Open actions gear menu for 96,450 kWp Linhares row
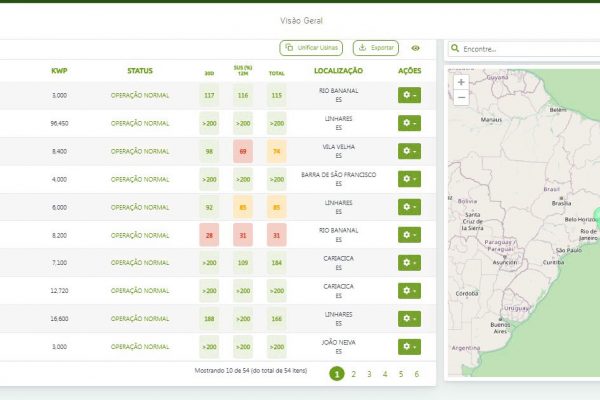Viewport: 600px width, 400px height. 409,123
